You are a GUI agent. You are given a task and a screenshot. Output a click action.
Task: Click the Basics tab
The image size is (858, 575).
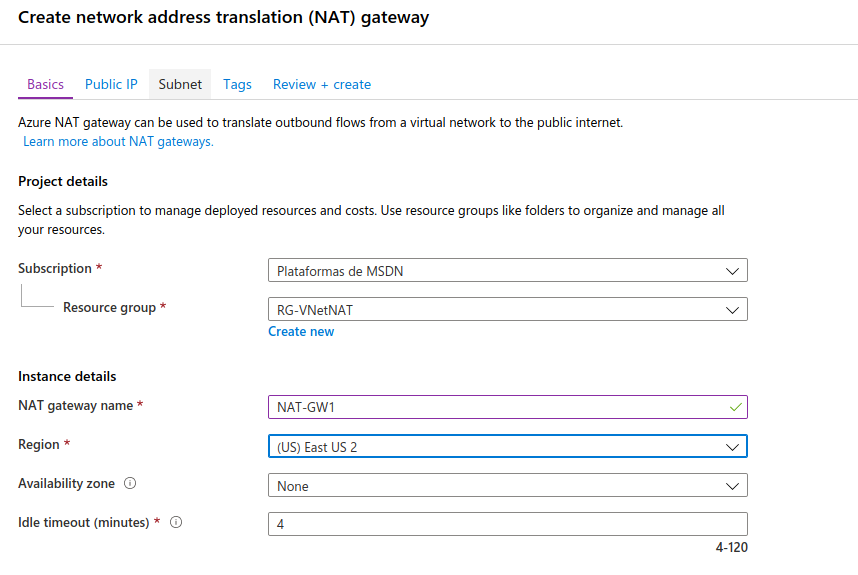[45, 85]
